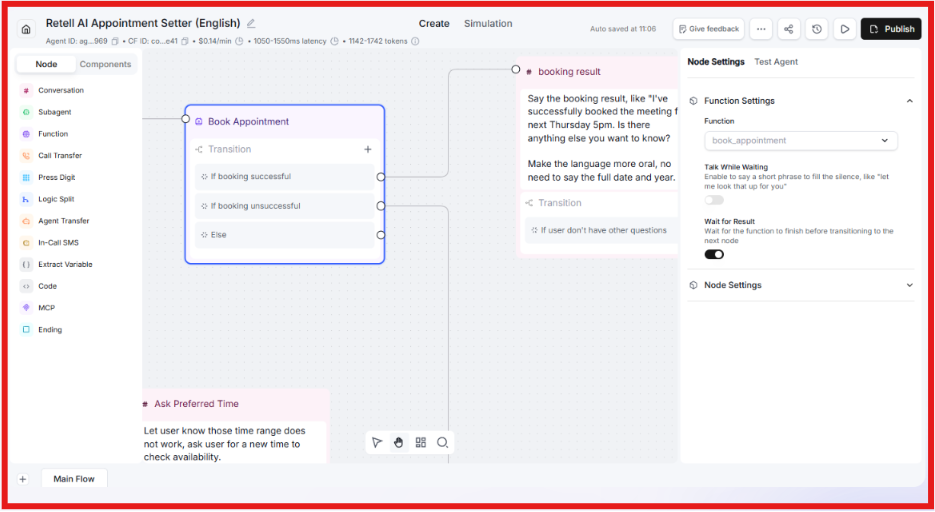The height and width of the screenshot is (512, 935).
Task: Edit agent name with pencil icon
Action: pyautogui.click(x=251, y=23)
